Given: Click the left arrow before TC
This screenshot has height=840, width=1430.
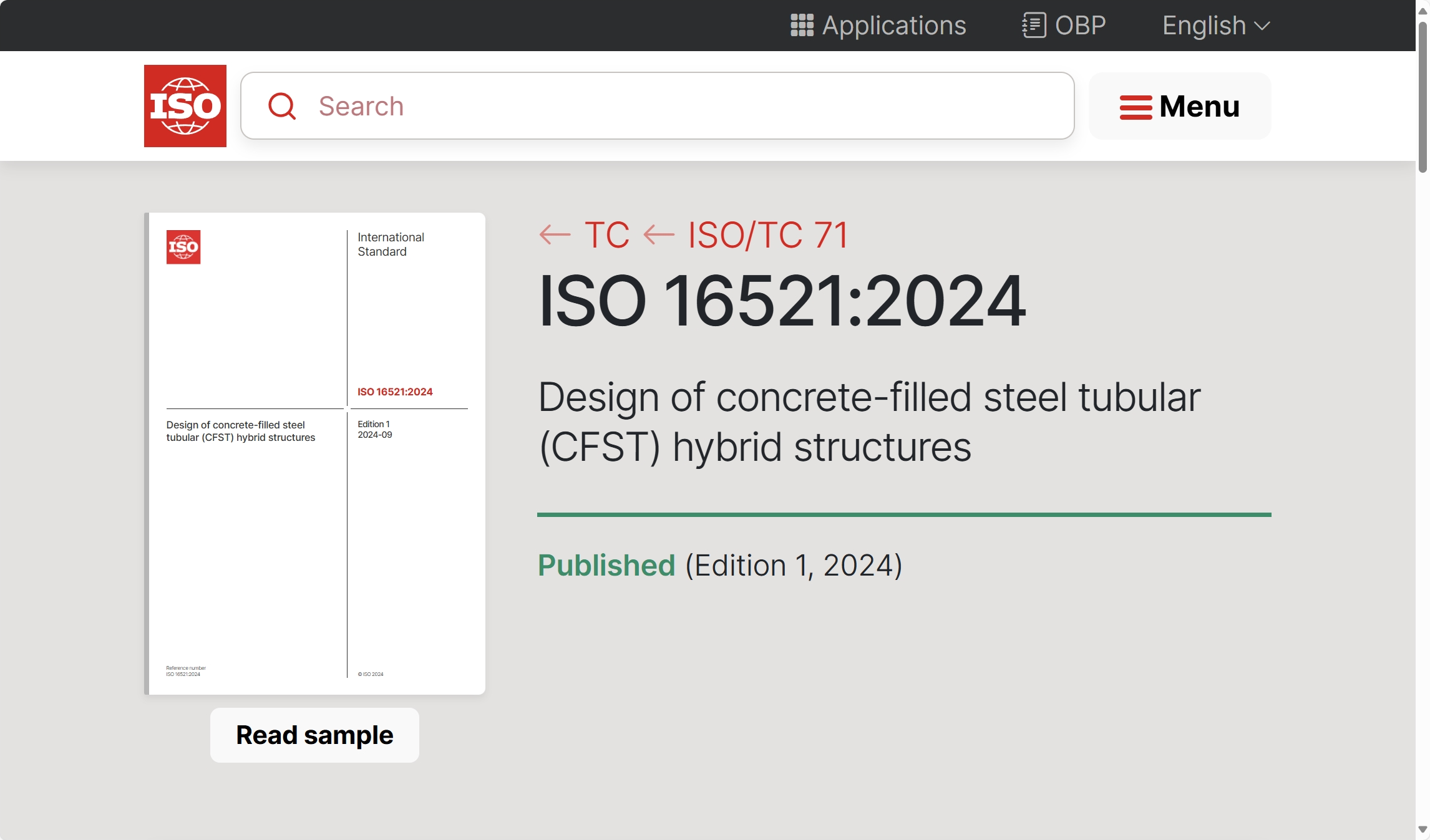Looking at the screenshot, I should pos(555,235).
